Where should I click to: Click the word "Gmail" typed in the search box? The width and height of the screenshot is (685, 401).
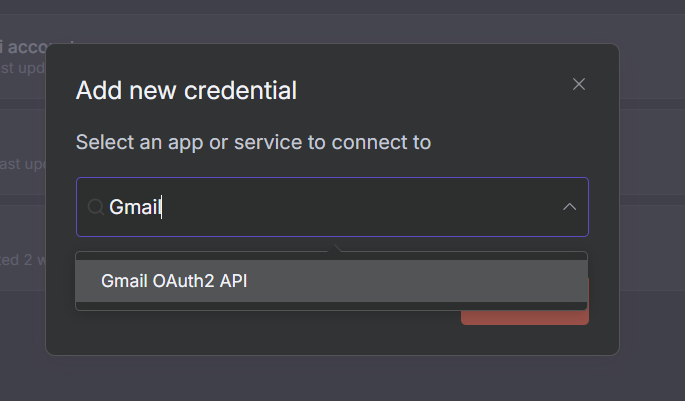tap(134, 207)
